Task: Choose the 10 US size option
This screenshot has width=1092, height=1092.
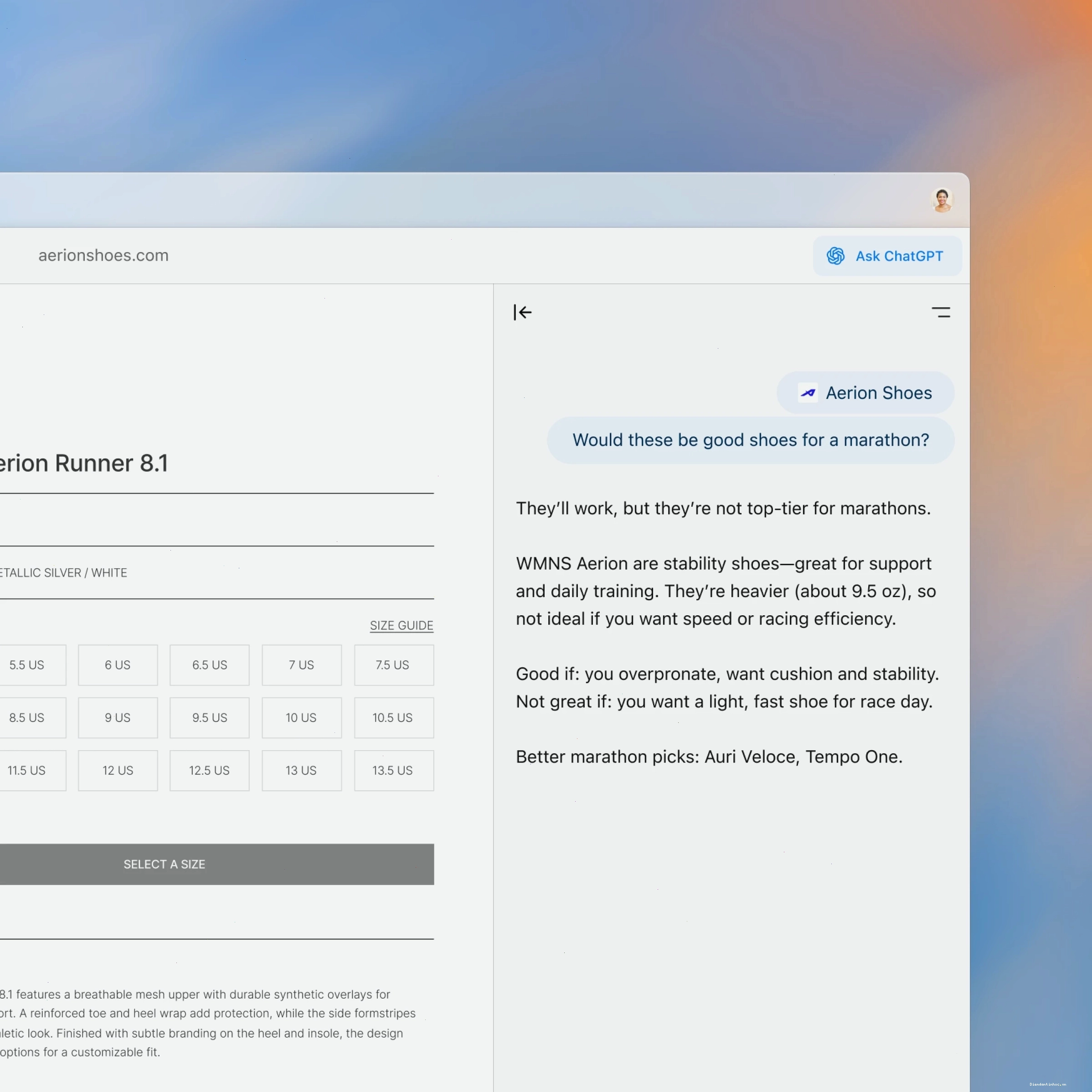Action: [301, 718]
